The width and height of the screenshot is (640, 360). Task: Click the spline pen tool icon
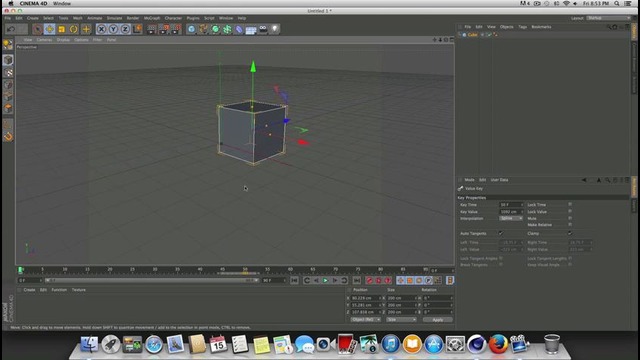click(x=203, y=29)
